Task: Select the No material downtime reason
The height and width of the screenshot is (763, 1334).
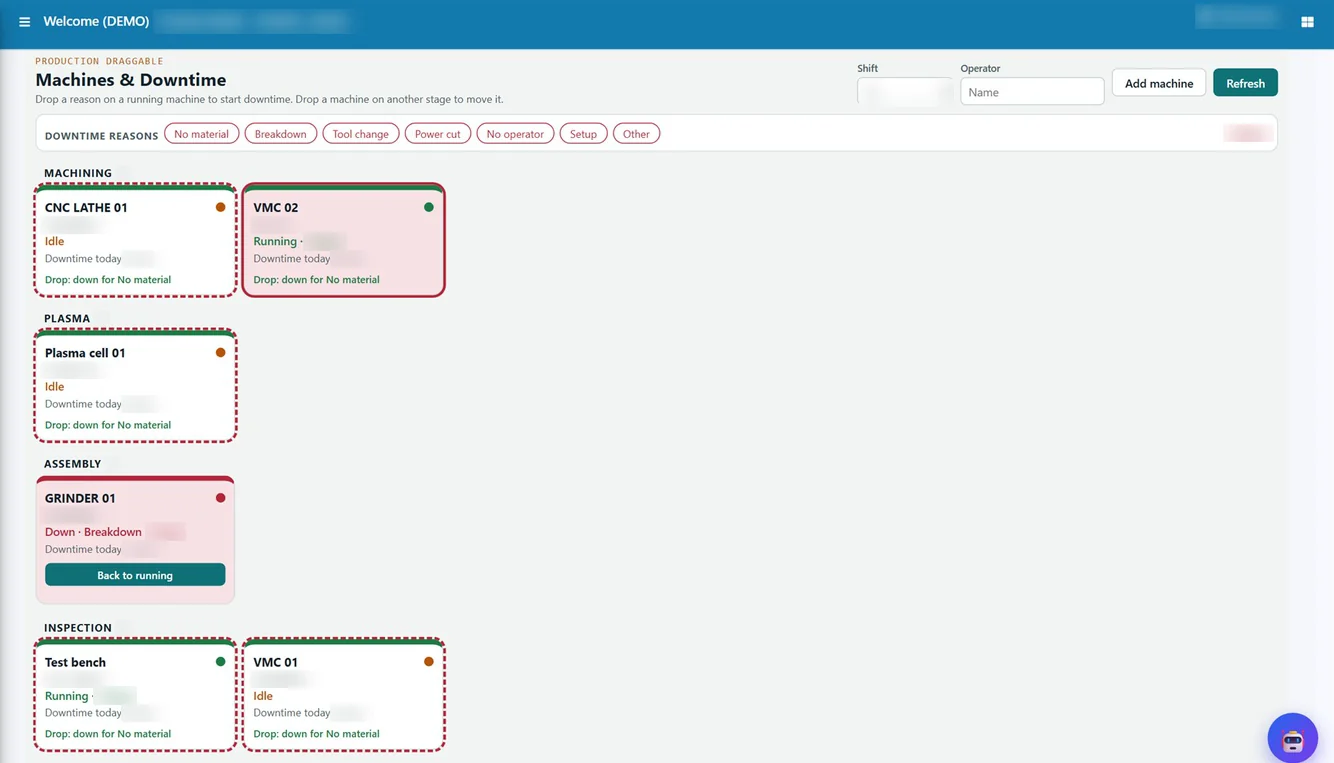Action: click(x=201, y=134)
